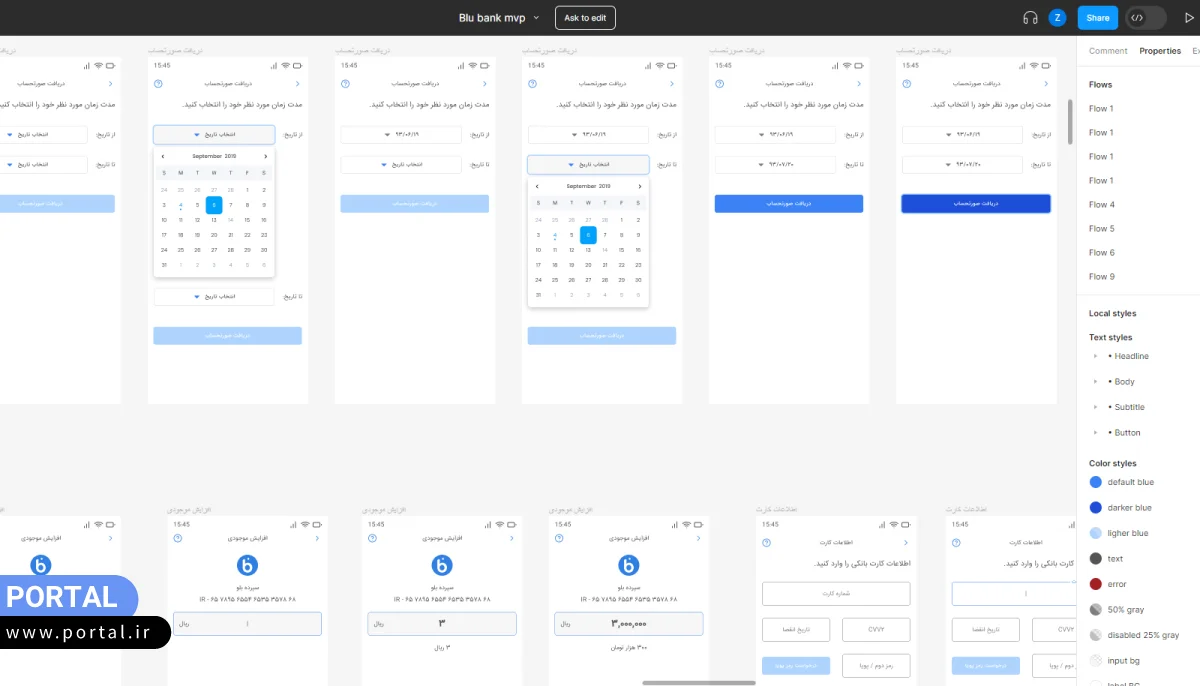Expand the Headline text style group

[x=1096, y=356]
